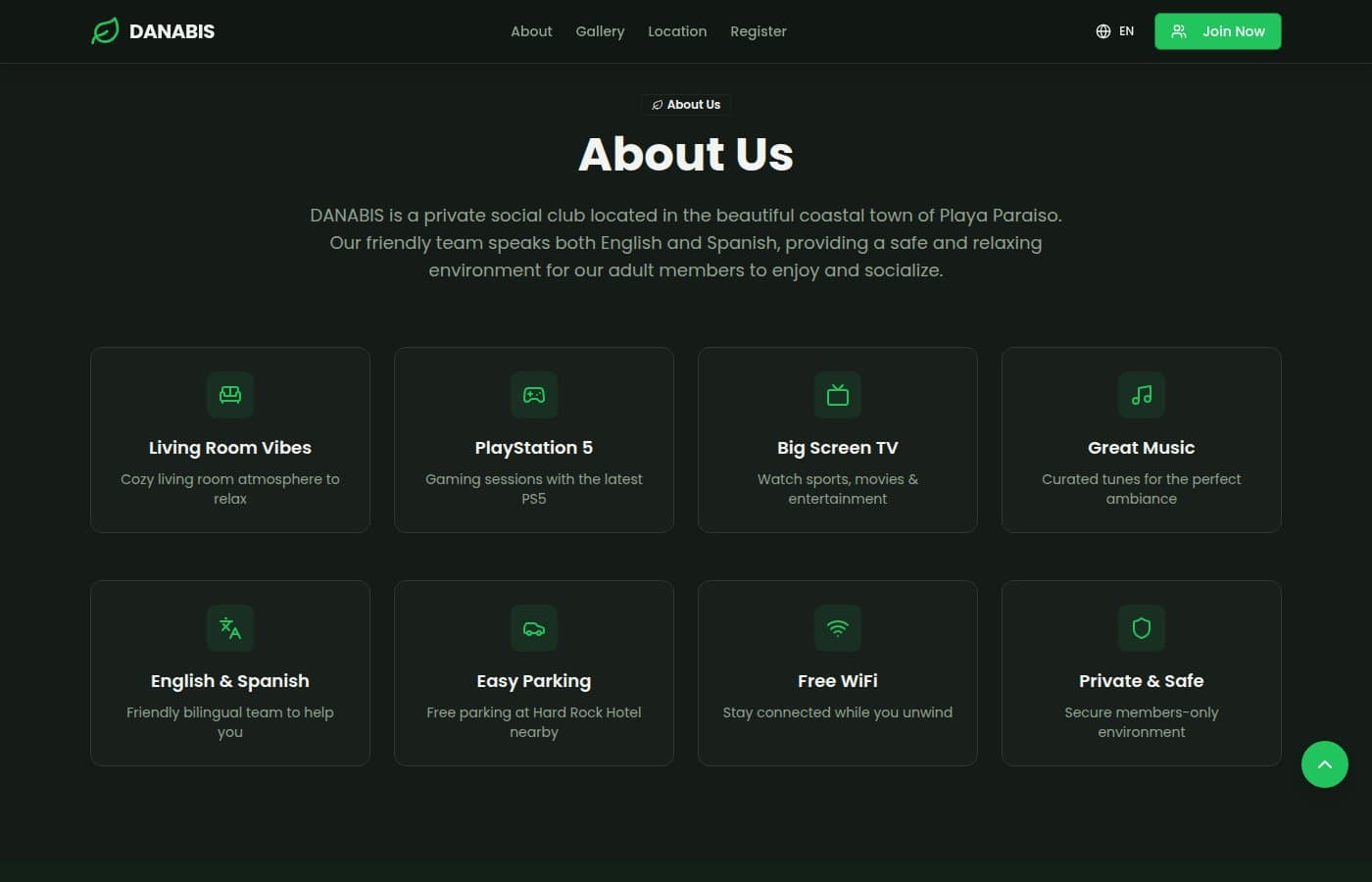
Task: Click the leaf icon inside the About Us badge
Action: [658, 104]
